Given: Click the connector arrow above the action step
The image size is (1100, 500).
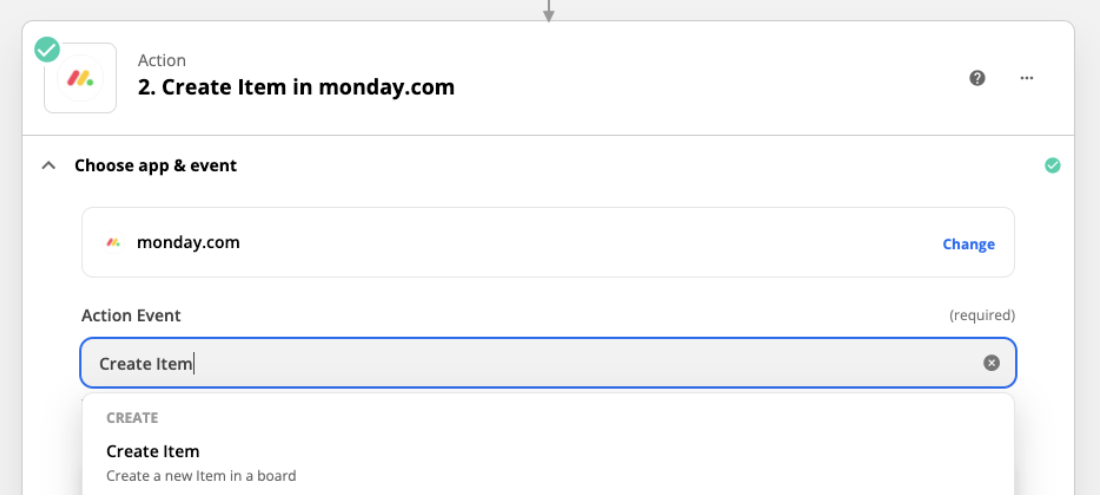Looking at the screenshot, I should tap(549, 11).
